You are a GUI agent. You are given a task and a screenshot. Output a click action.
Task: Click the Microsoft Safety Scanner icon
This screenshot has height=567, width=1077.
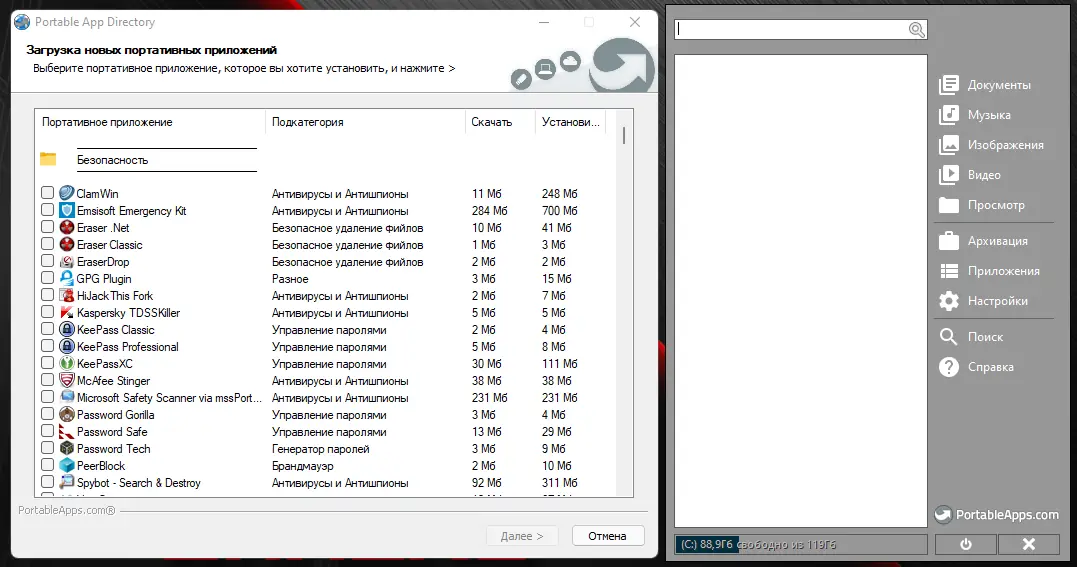tap(67, 397)
